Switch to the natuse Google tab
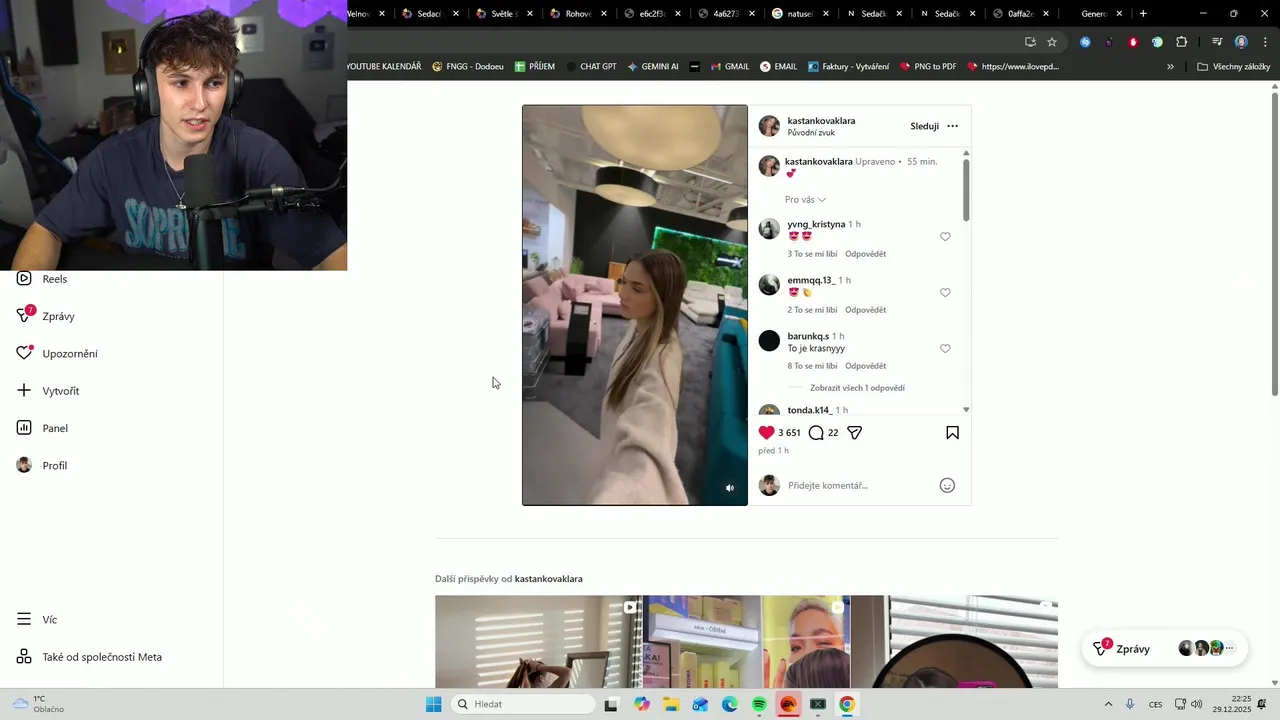1280x720 pixels. pos(800,14)
